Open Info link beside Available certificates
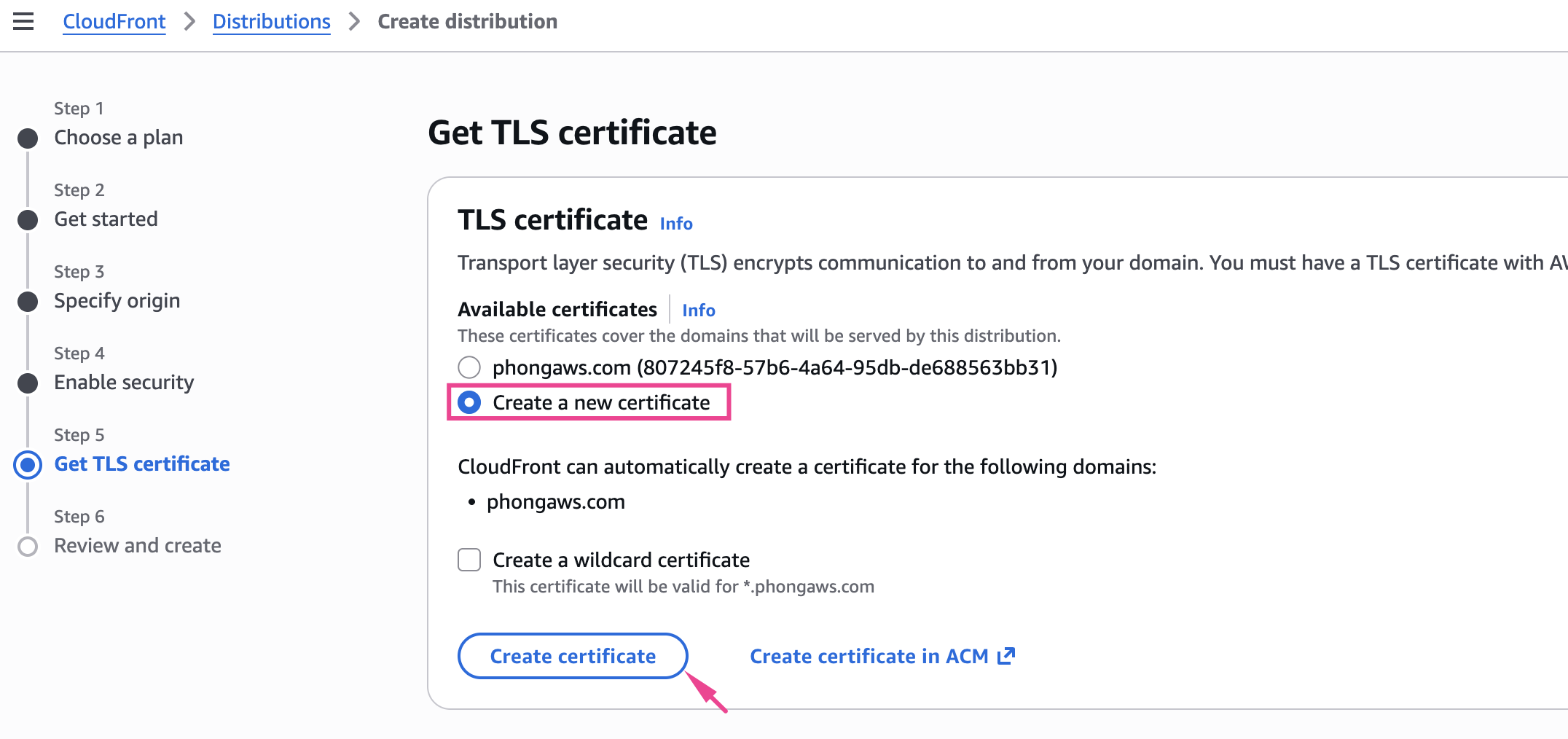Viewport: 1568px width, 739px height. (699, 310)
